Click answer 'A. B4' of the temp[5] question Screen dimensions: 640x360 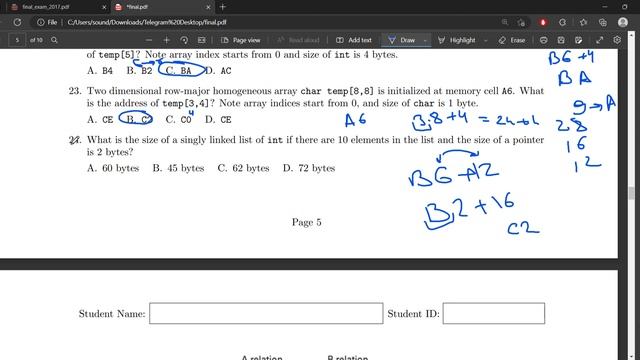tap(100, 71)
